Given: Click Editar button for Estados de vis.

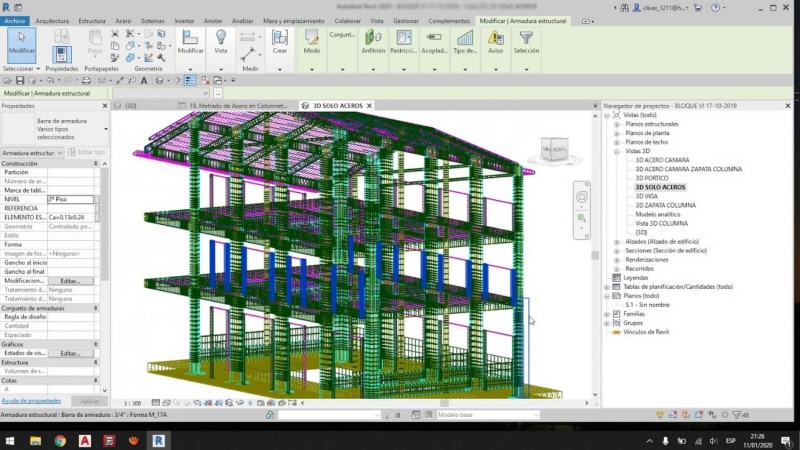Looking at the screenshot, I should pos(70,353).
